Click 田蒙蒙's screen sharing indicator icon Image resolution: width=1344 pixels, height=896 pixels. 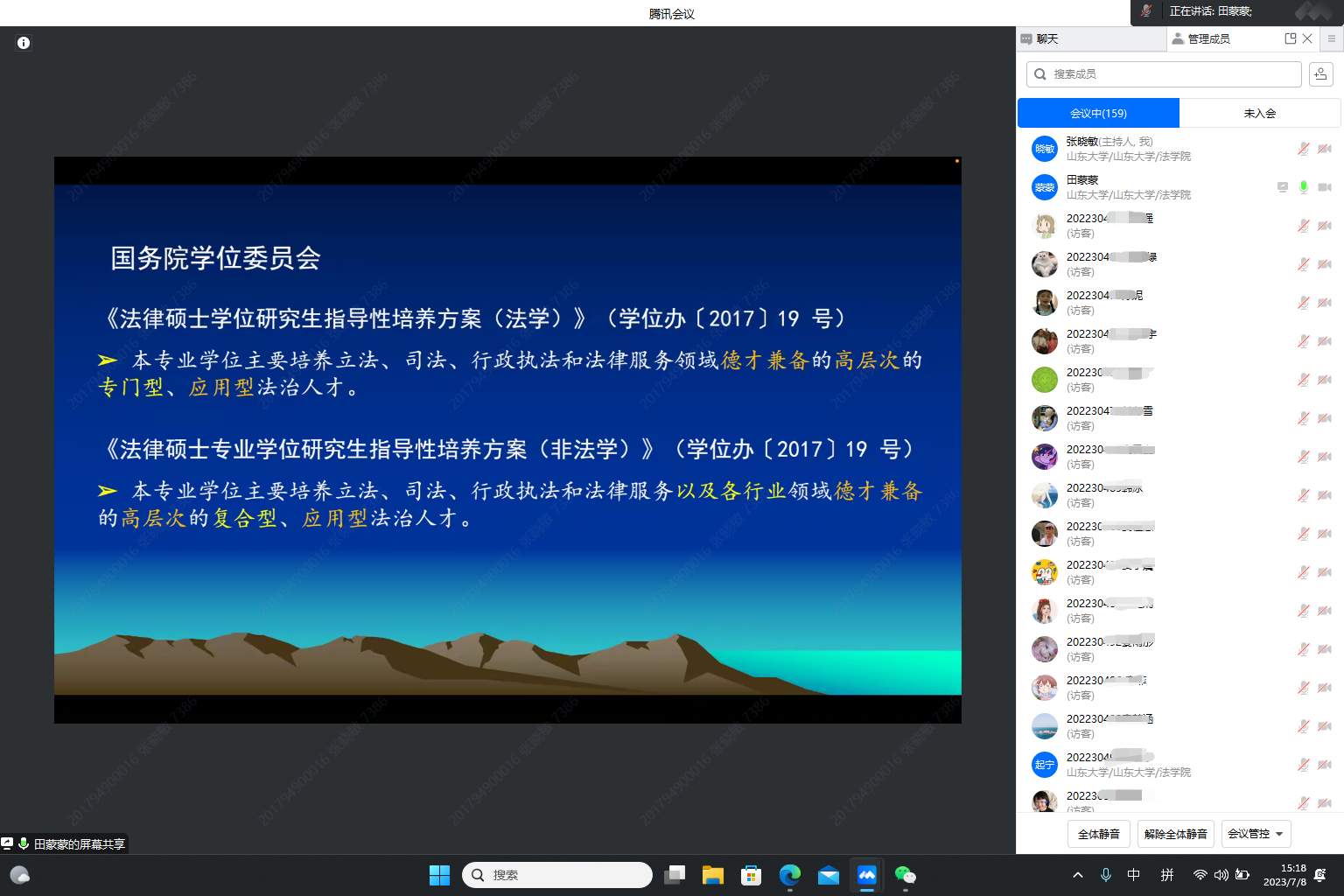pyautogui.click(x=1282, y=187)
